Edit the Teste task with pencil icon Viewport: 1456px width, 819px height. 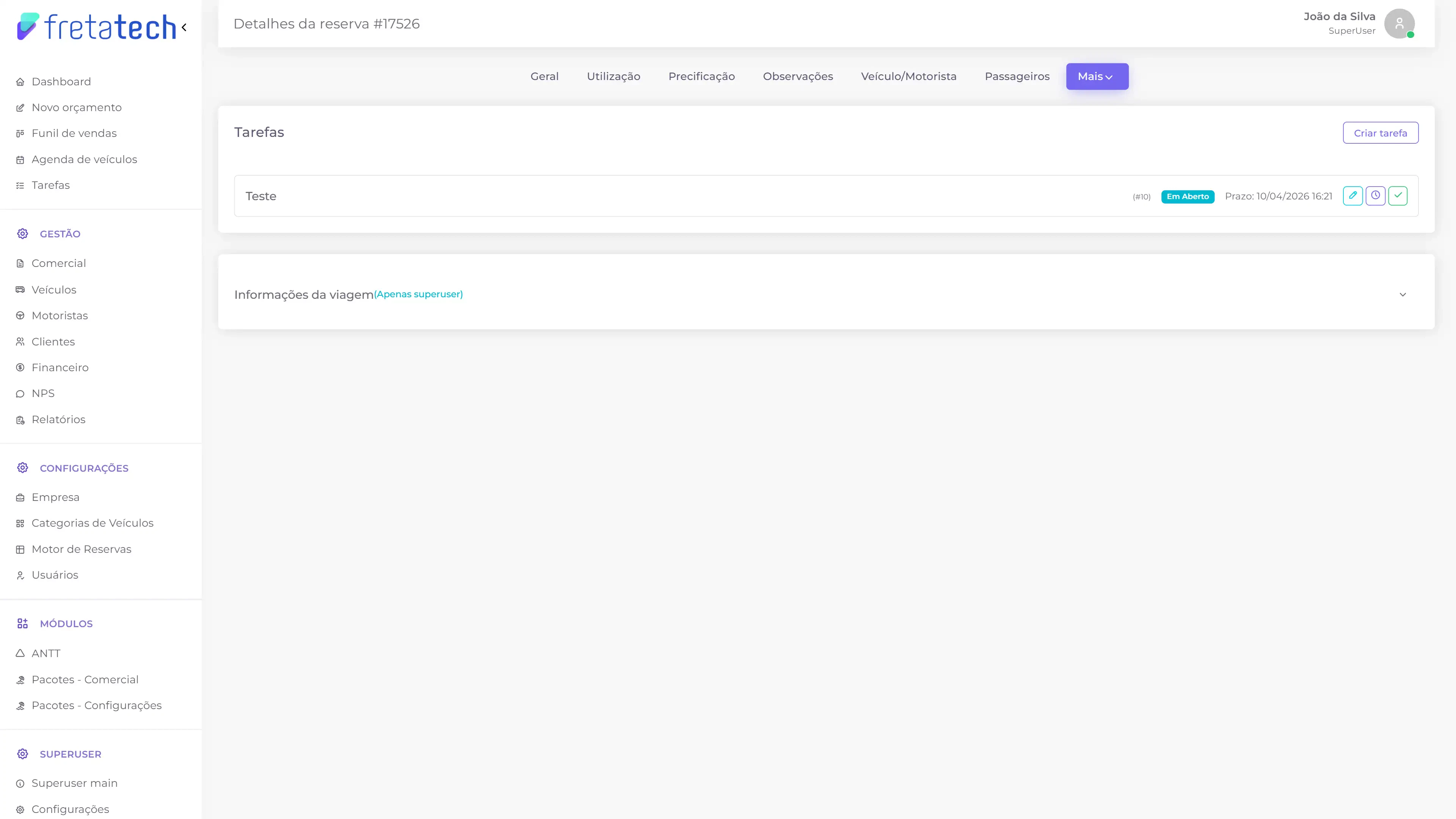(x=1352, y=196)
